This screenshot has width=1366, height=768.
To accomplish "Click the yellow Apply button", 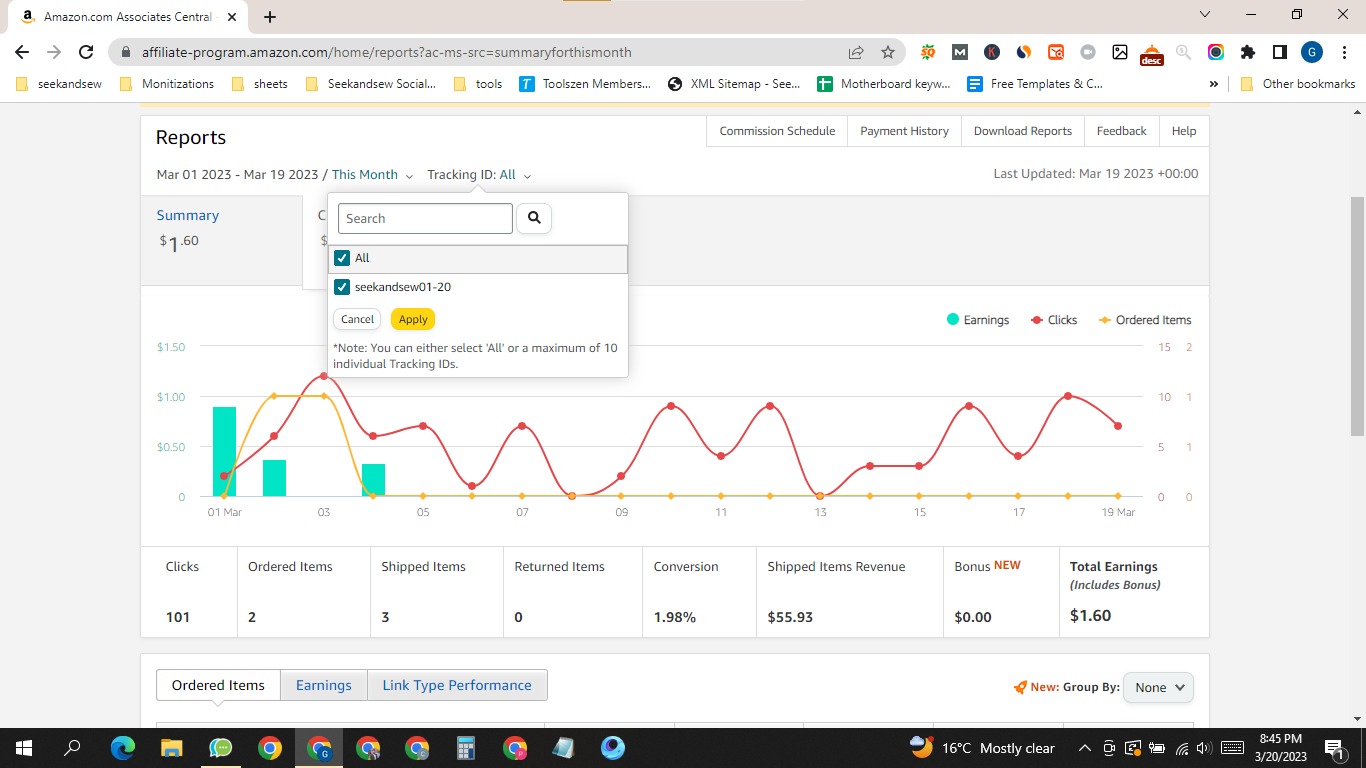I will [413, 319].
